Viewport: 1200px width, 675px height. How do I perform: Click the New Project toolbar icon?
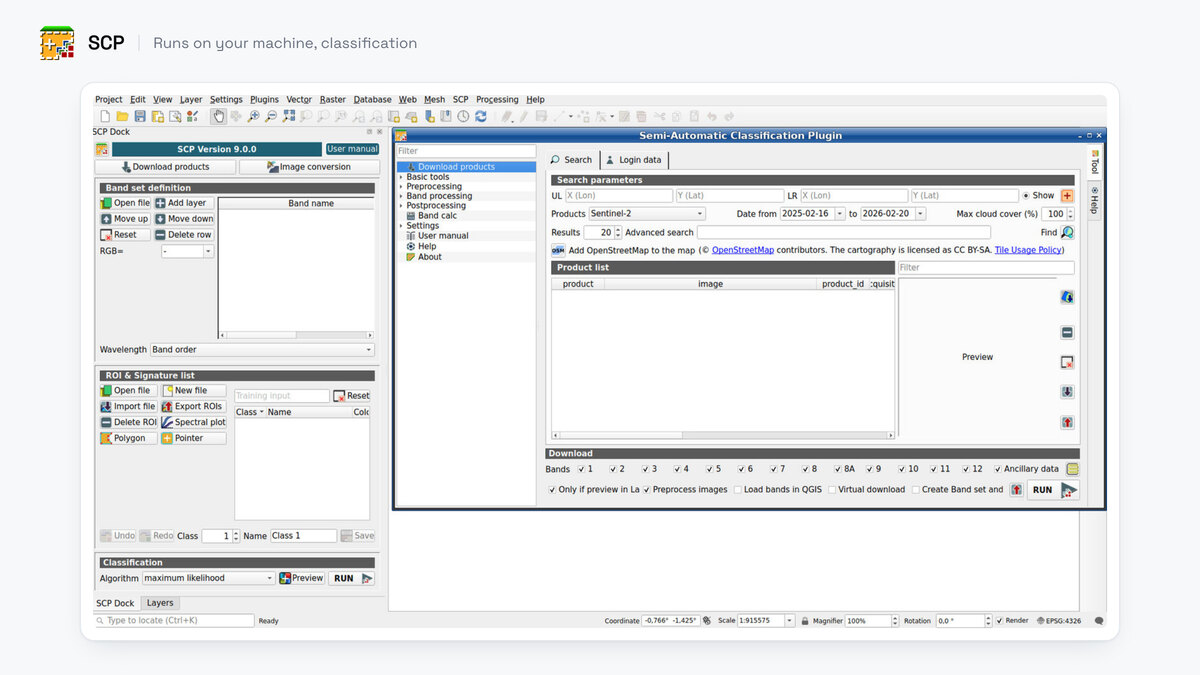(x=105, y=116)
